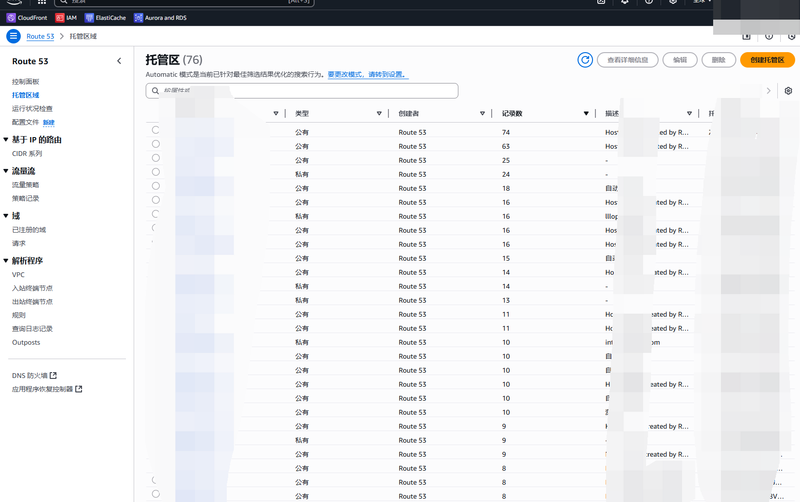Screen dimensions: 800x502
Task: Click the record count cell 13
Action: (x=506, y=300)
